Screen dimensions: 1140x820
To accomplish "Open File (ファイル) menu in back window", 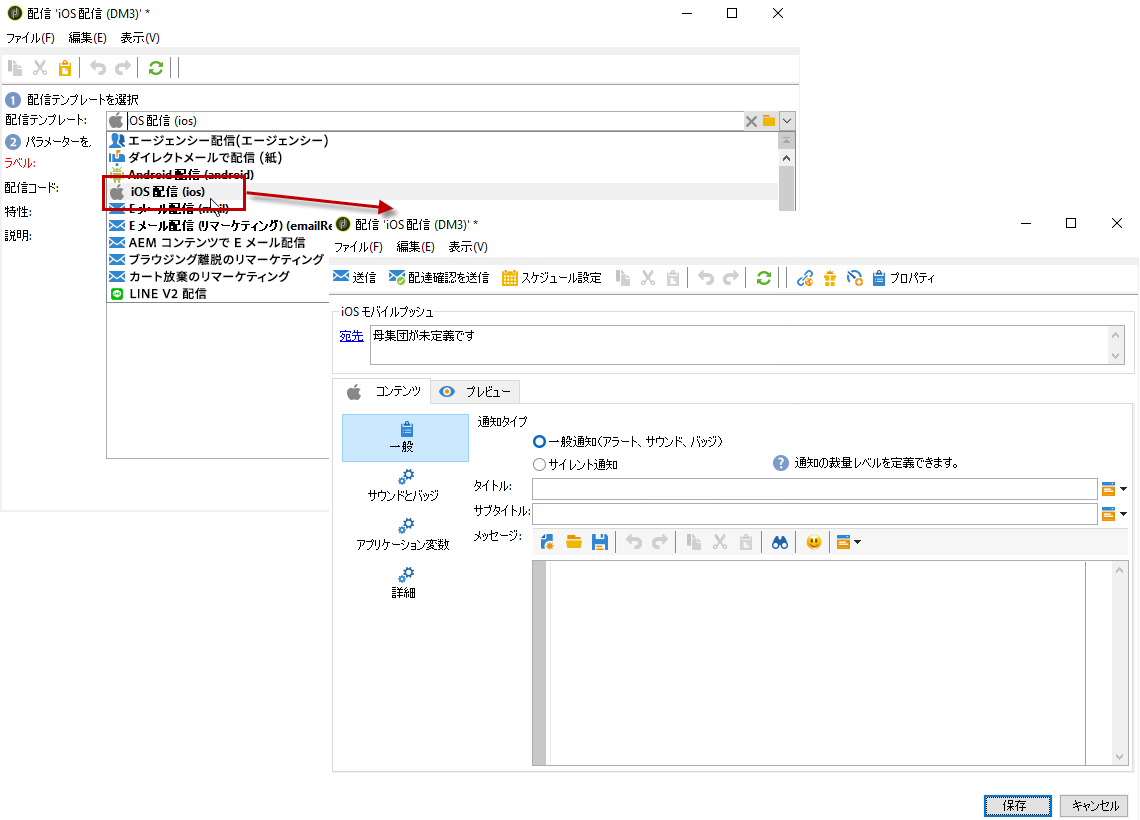I will pos(31,38).
